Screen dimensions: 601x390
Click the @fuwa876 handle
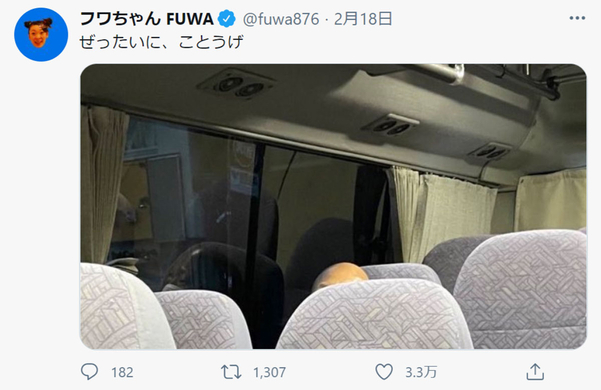tap(281, 19)
